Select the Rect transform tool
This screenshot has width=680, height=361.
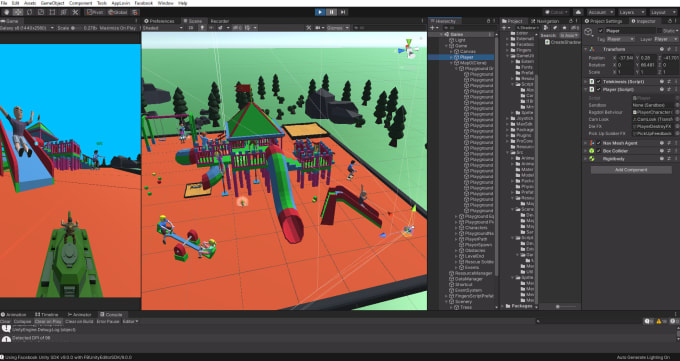click(x=52, y=12)
